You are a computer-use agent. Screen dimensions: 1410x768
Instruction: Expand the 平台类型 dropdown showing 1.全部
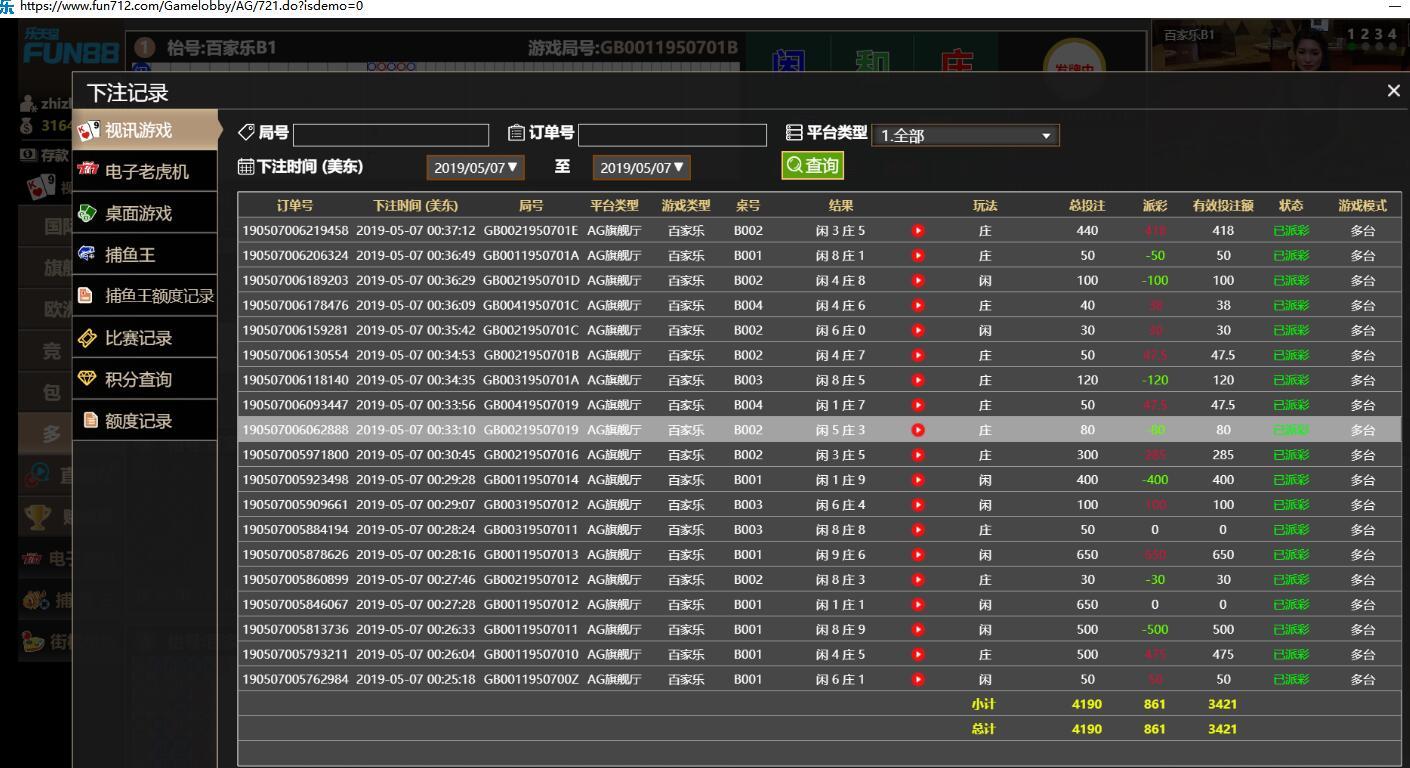(x=966, y=135)
